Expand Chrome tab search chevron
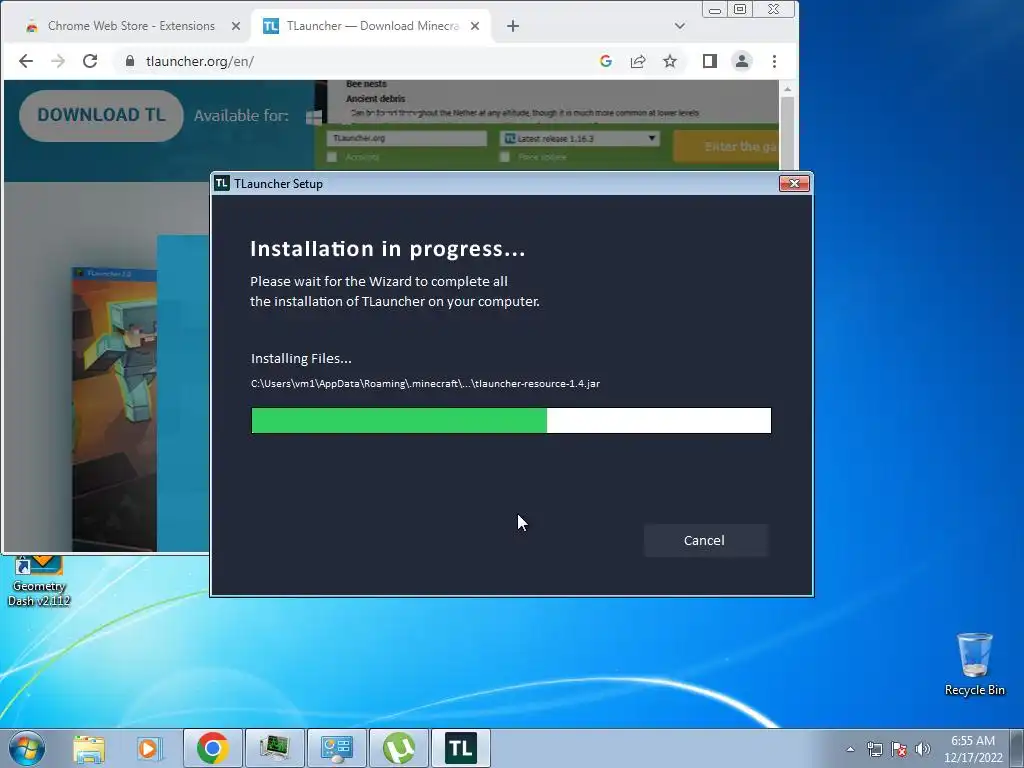This screenshot has height=768, width=1024. pos(679,26)
